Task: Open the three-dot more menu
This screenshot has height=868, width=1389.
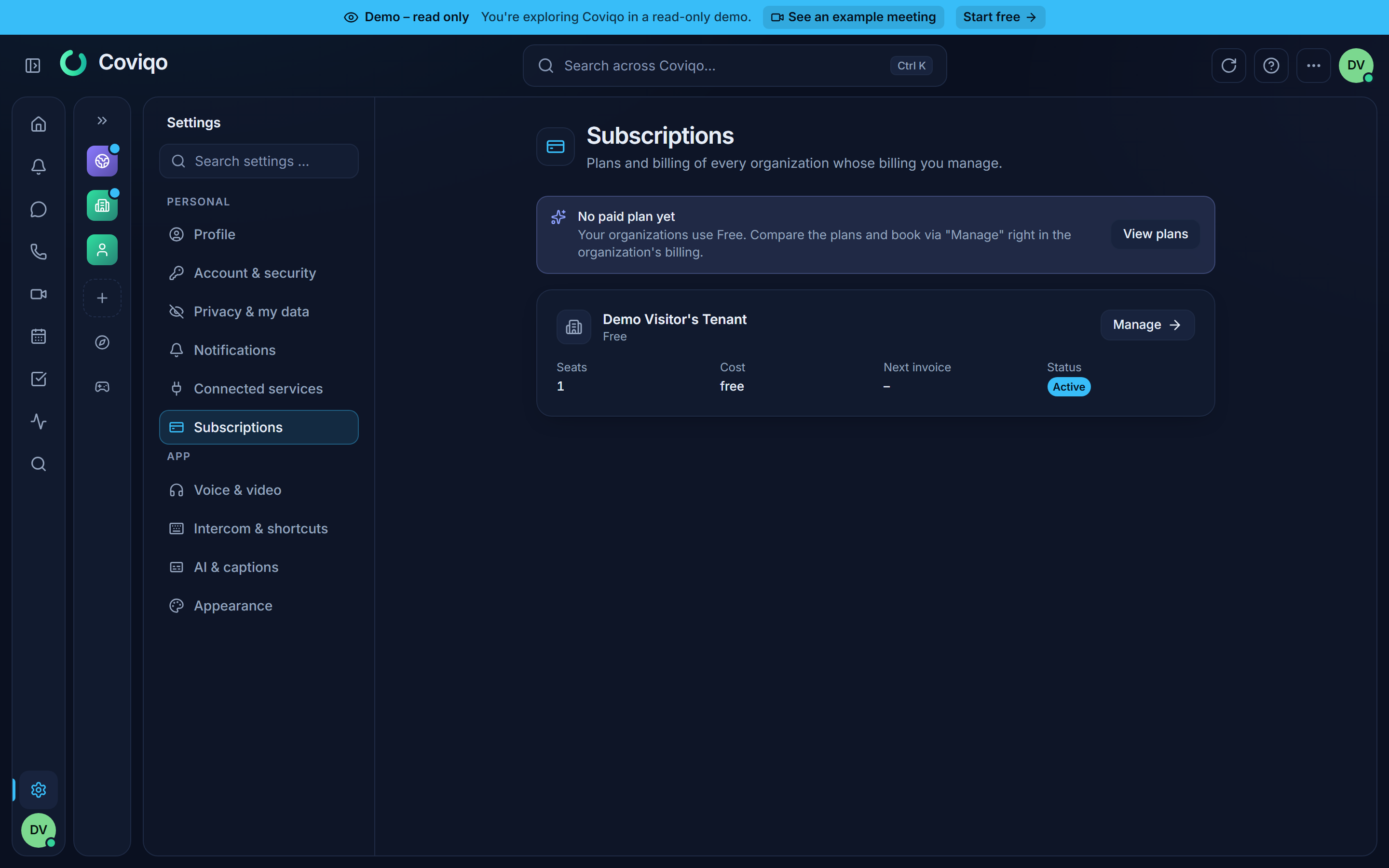Action: click(x=1314, y=66)
